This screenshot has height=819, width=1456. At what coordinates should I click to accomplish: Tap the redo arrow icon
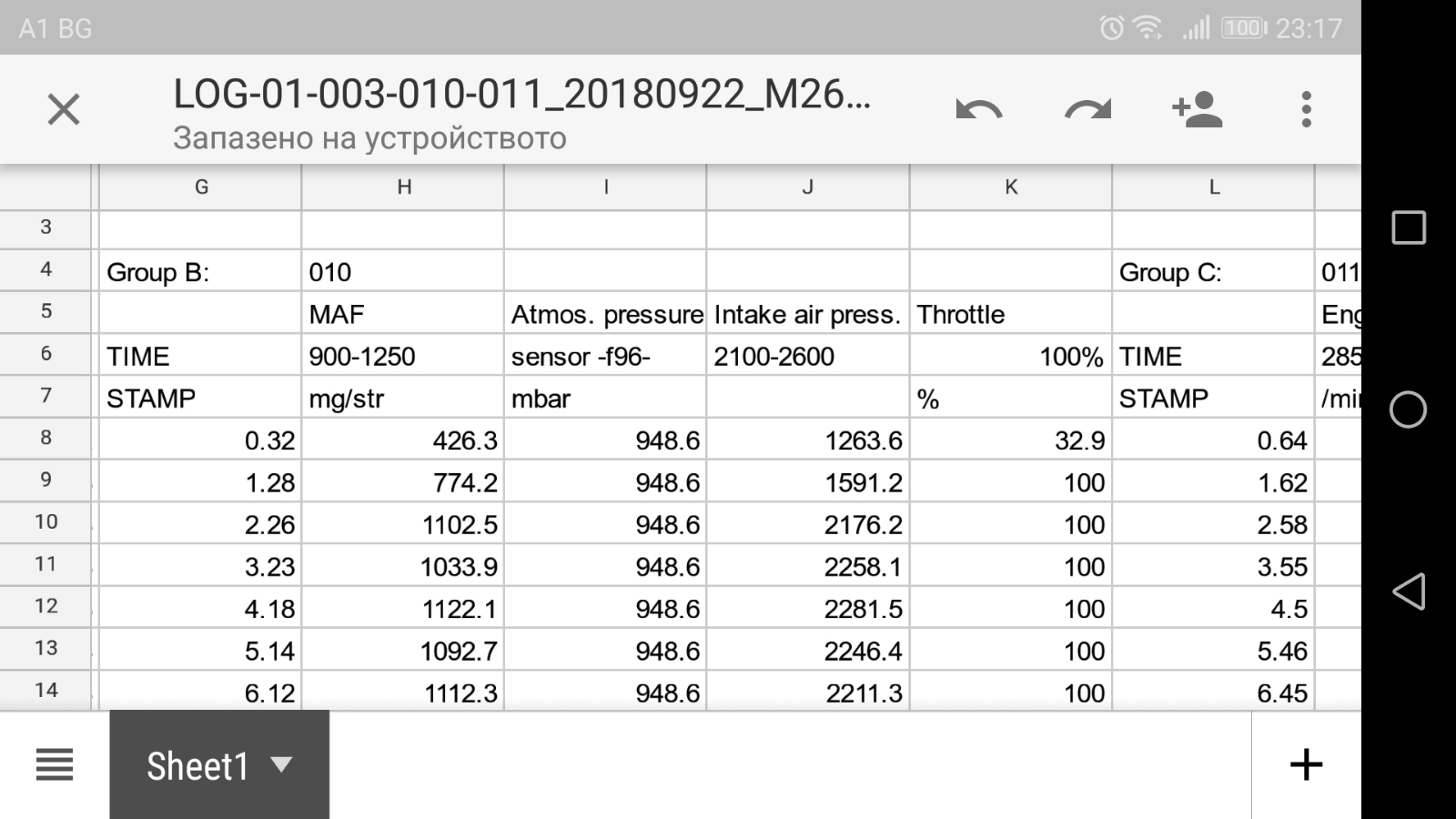tap(1087, 110)
